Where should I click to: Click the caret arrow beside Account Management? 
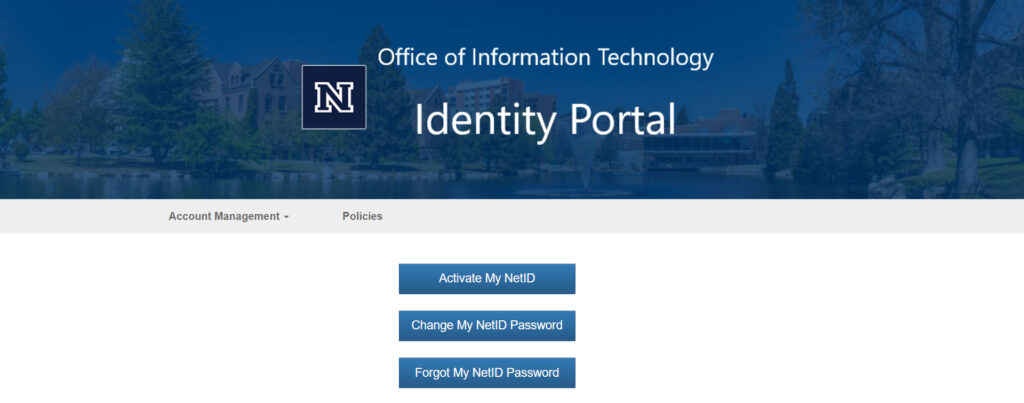point(286,217)
